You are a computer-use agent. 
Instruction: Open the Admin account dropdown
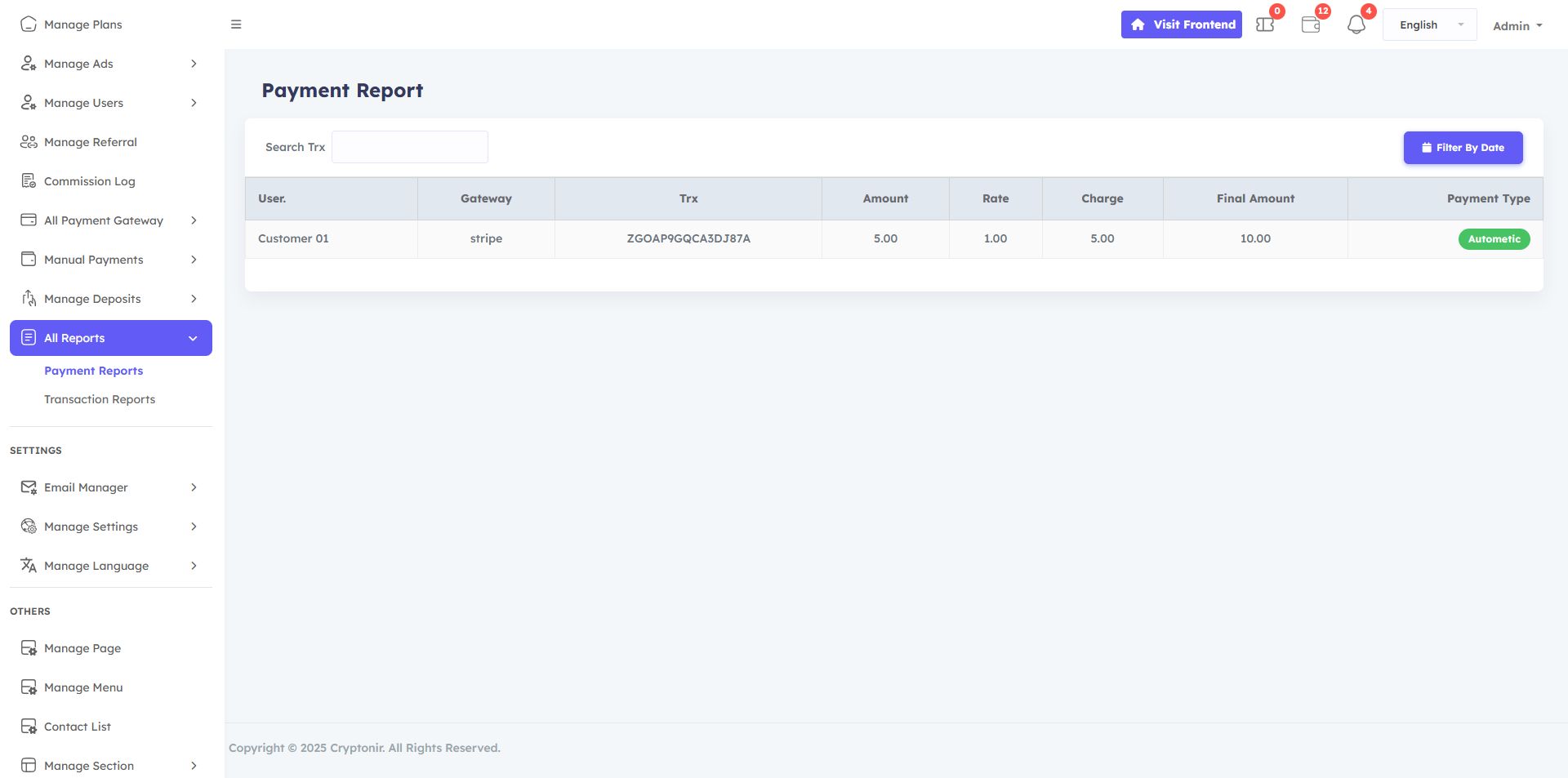click(x=1517, y=26)
